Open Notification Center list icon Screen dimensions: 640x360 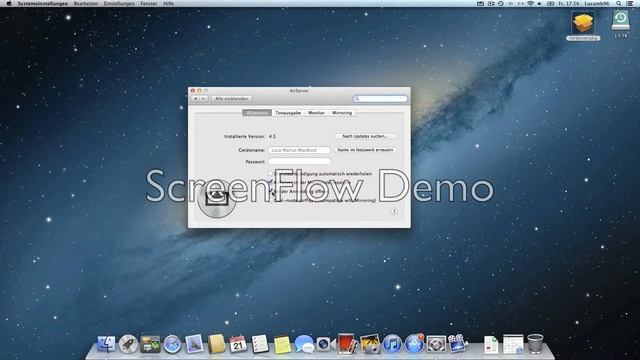tap(631, 3)
